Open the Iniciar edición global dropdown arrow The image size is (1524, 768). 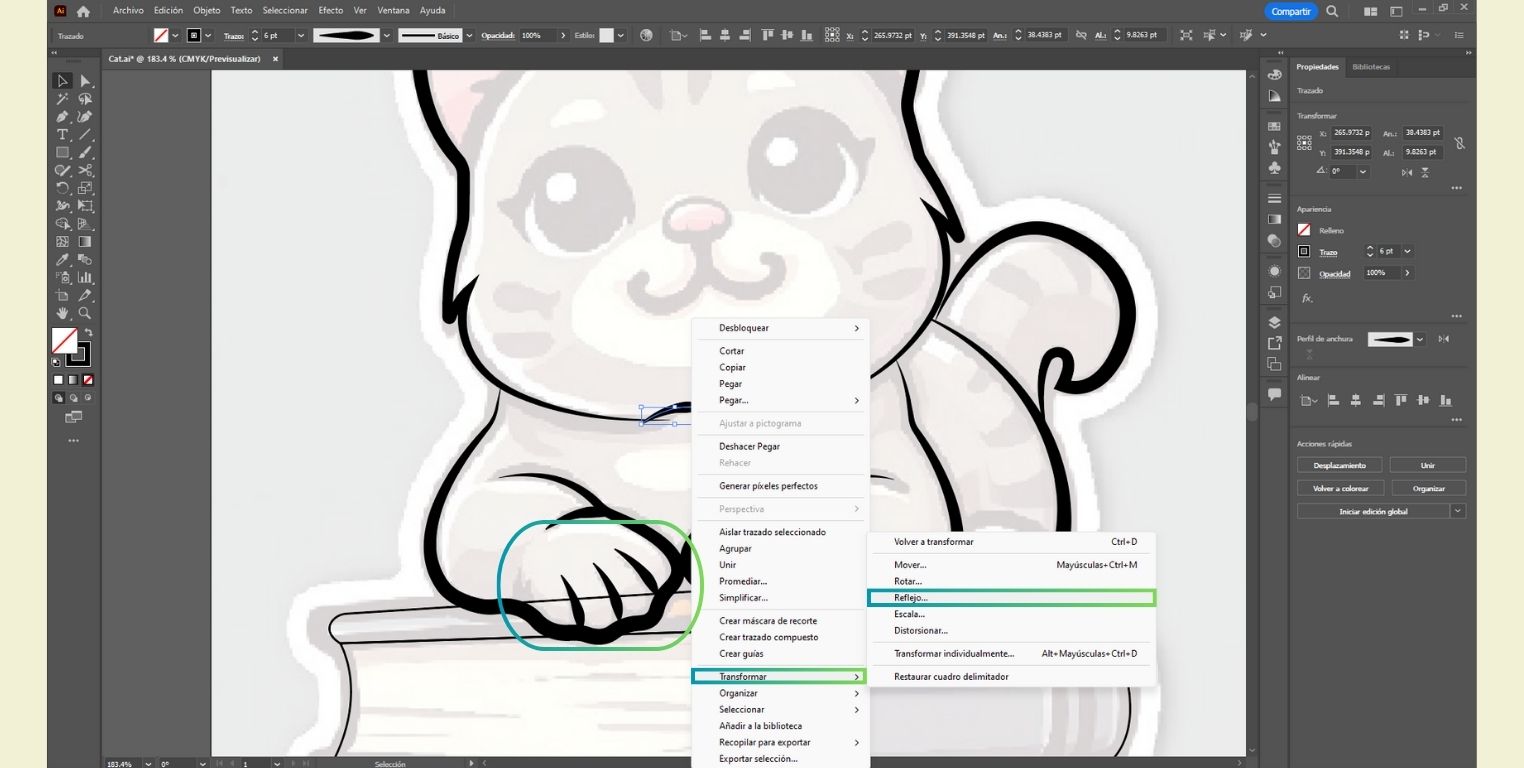pos(1458,511)
